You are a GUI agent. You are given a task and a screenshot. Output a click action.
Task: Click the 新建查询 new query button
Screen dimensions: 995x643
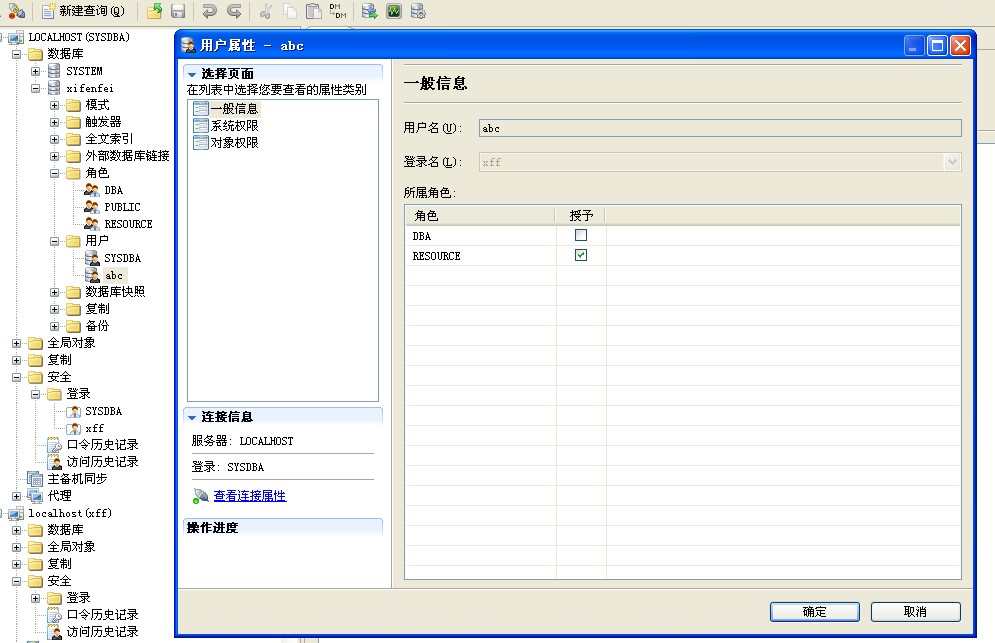(x=83, y=11)
